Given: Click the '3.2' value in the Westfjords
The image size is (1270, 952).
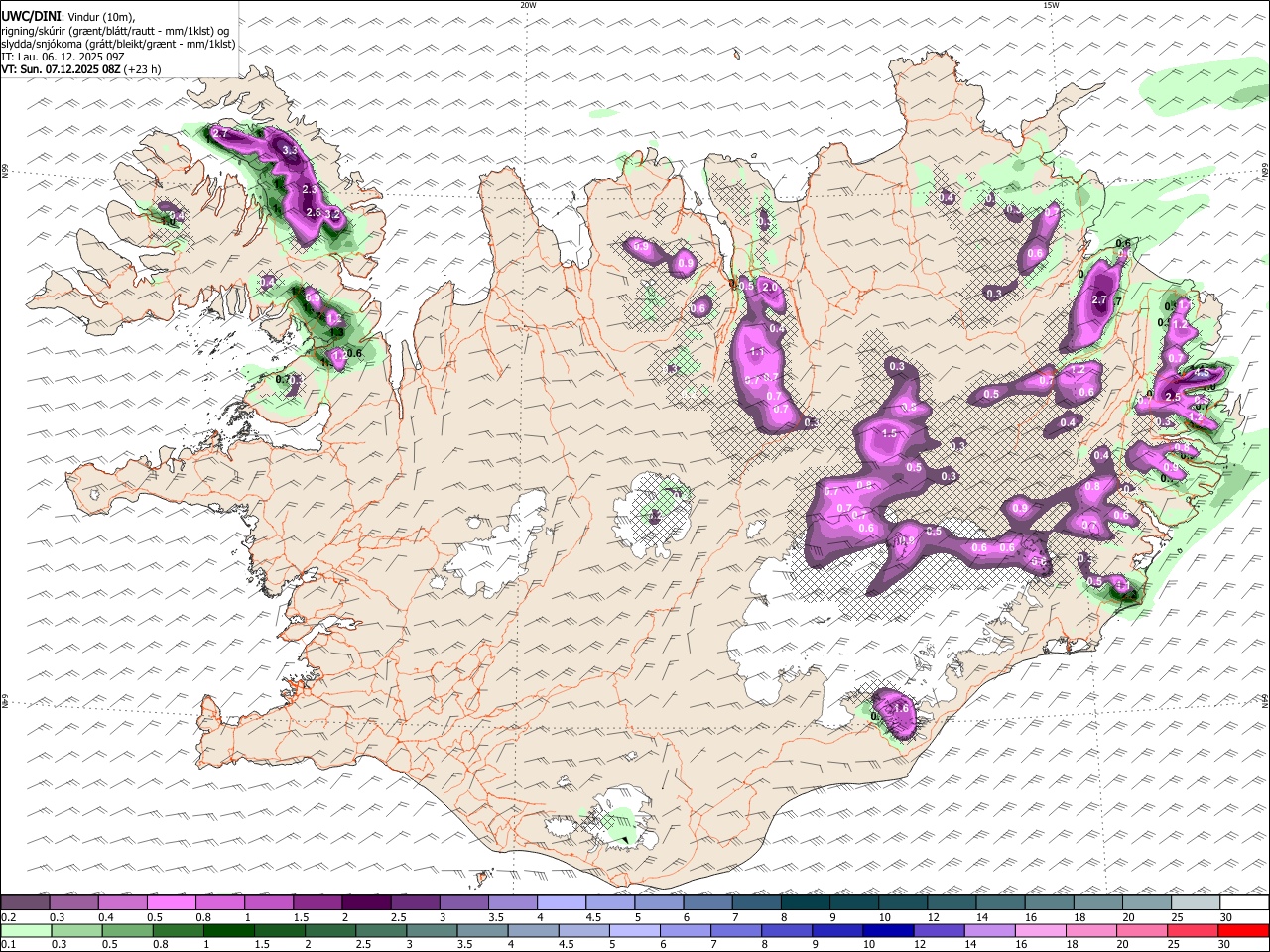Looking at the screenshot, I should 333,214.
